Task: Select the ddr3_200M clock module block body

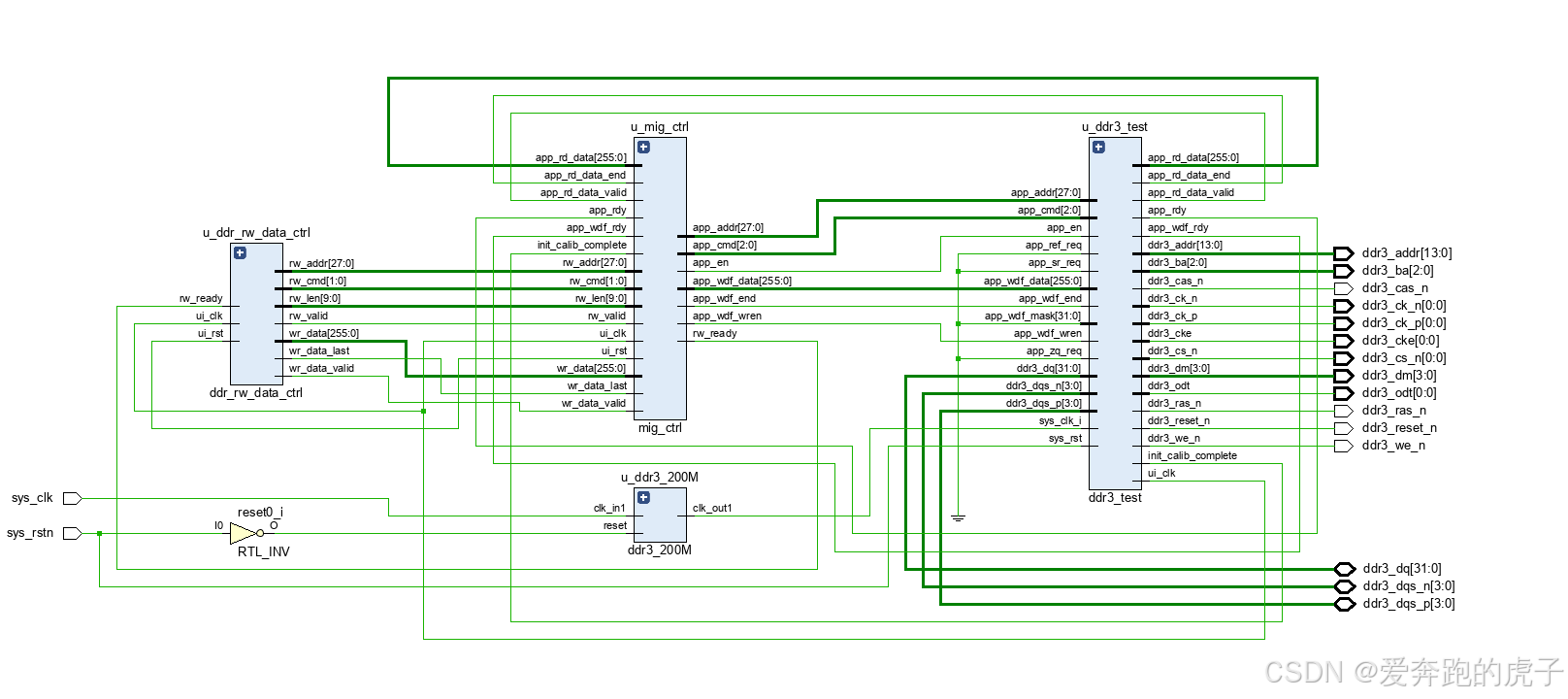Action: [x=661, y=515]
